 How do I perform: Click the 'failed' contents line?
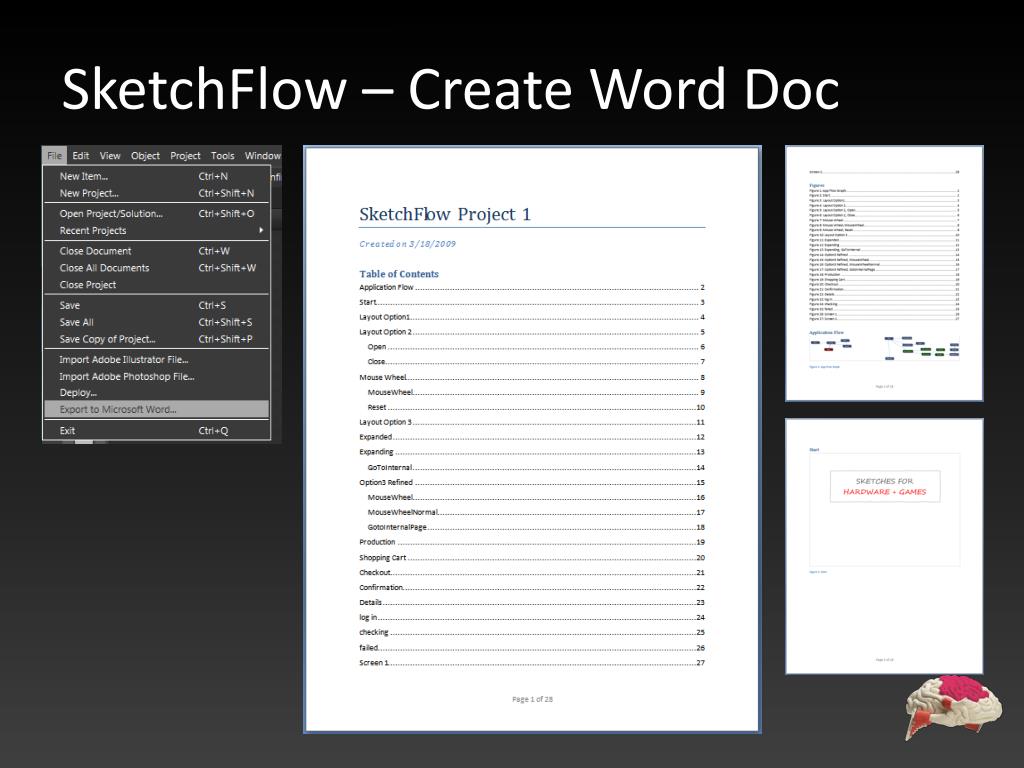pyautogui.click(x=532, y=648)
